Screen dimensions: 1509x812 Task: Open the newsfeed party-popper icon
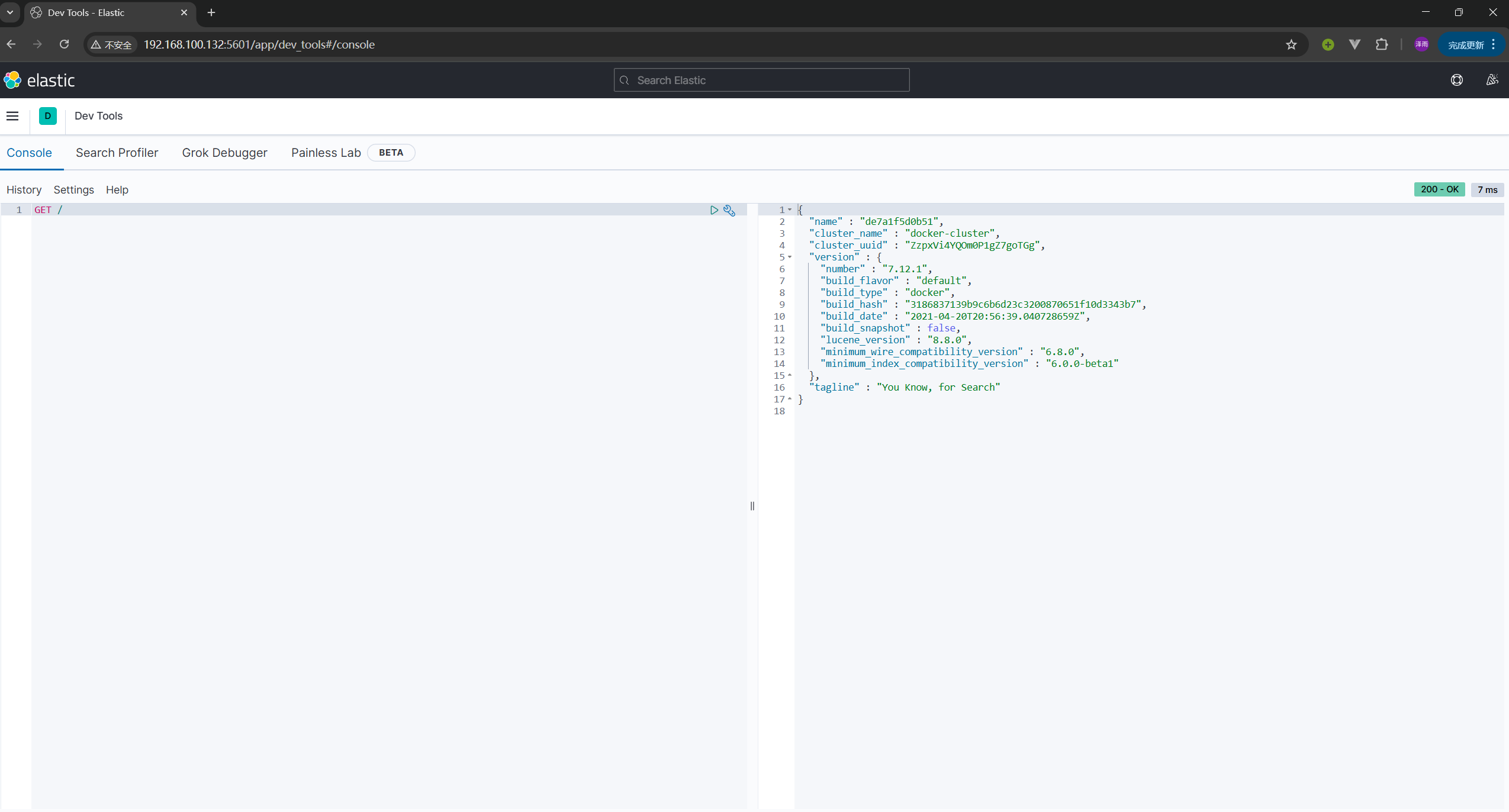point(1491,79)
